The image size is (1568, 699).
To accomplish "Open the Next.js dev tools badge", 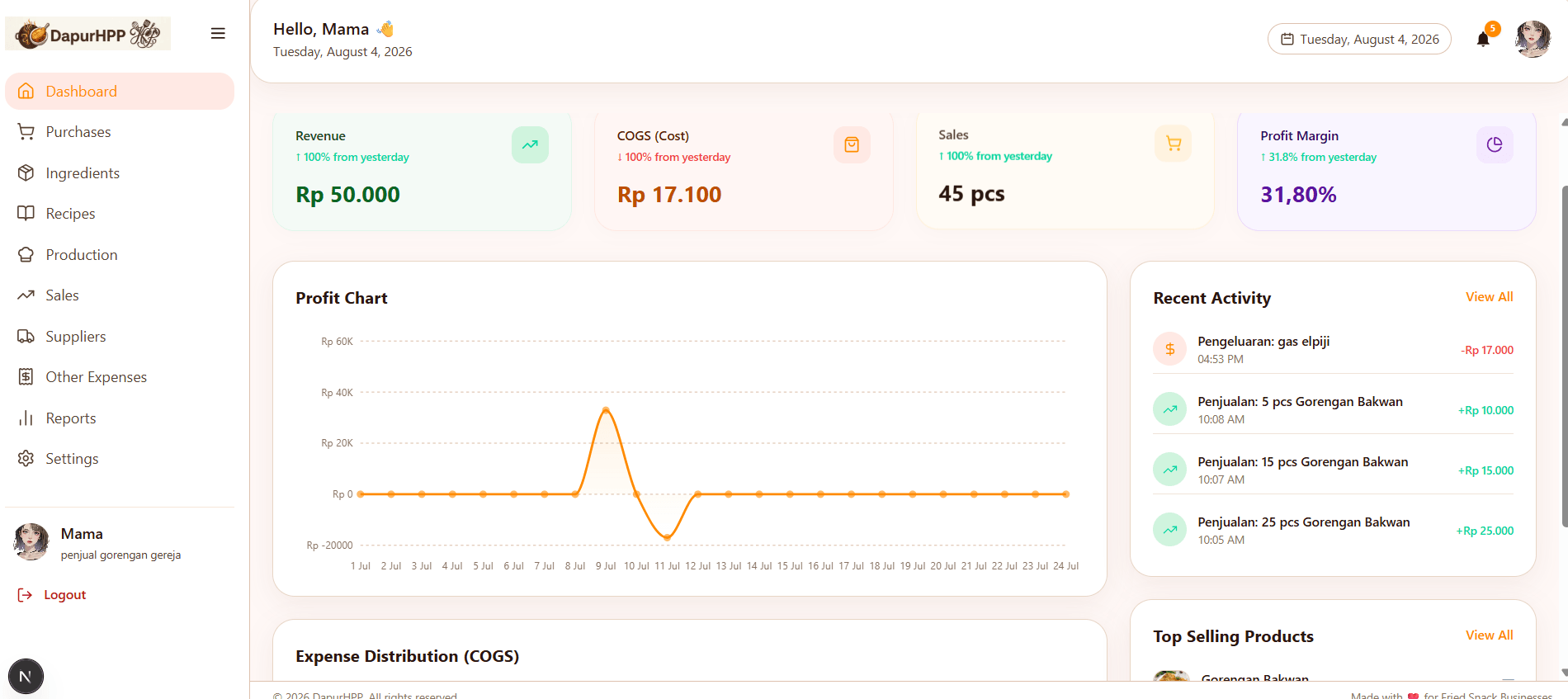I will point(26,677).
